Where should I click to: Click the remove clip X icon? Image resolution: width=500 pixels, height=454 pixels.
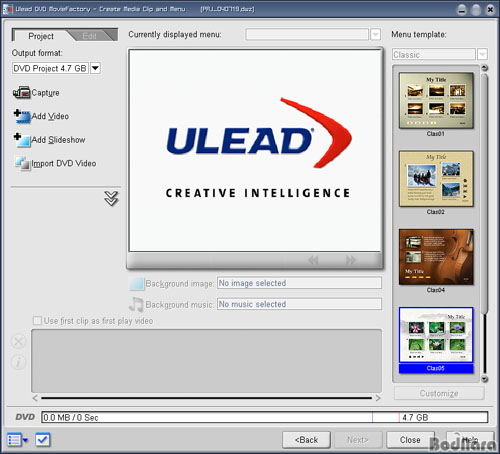coord(19,341)
